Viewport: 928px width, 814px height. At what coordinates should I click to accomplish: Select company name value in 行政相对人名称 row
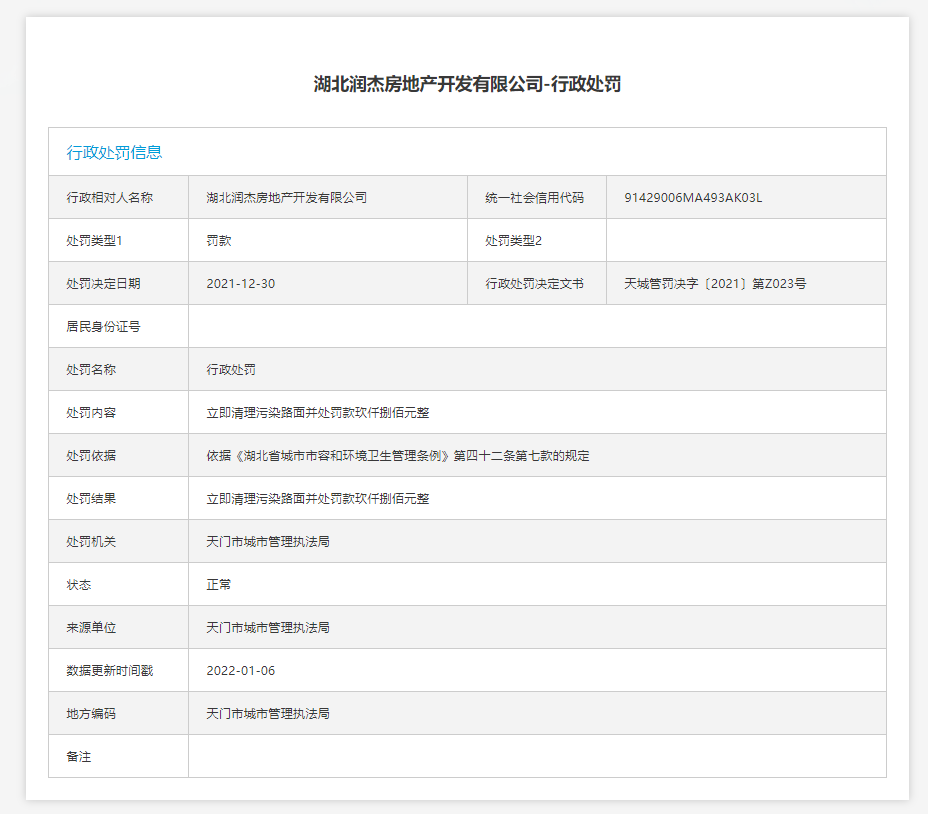pyautogui.click(x=286, y=198)
